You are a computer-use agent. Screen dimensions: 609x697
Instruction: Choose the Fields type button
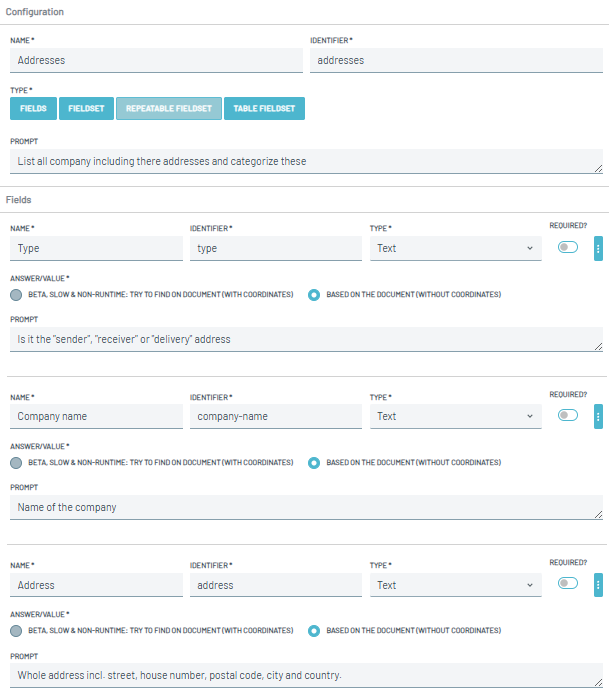[x=33, y=108]
